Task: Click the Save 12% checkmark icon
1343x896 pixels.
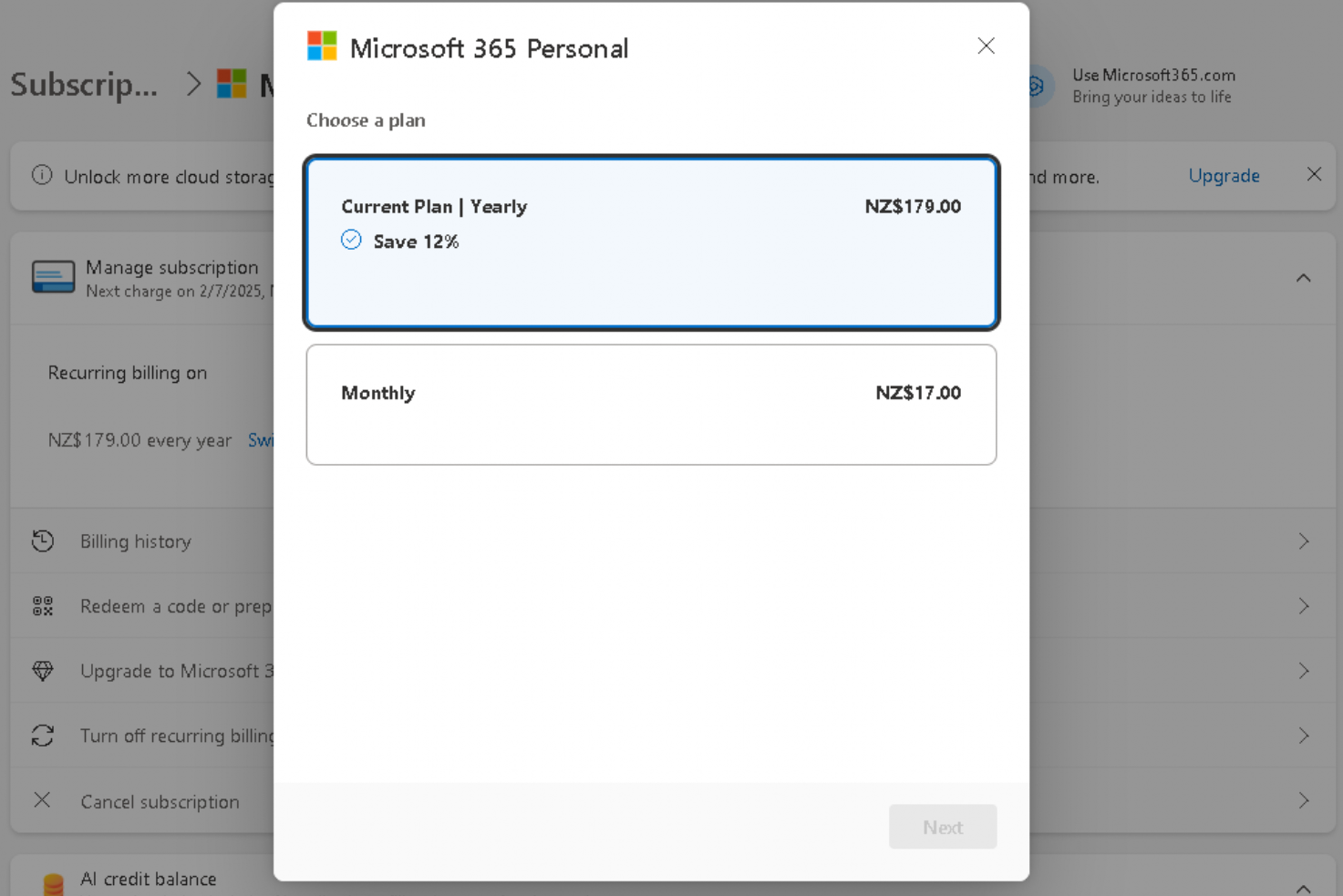Action: tap(351, 240)
